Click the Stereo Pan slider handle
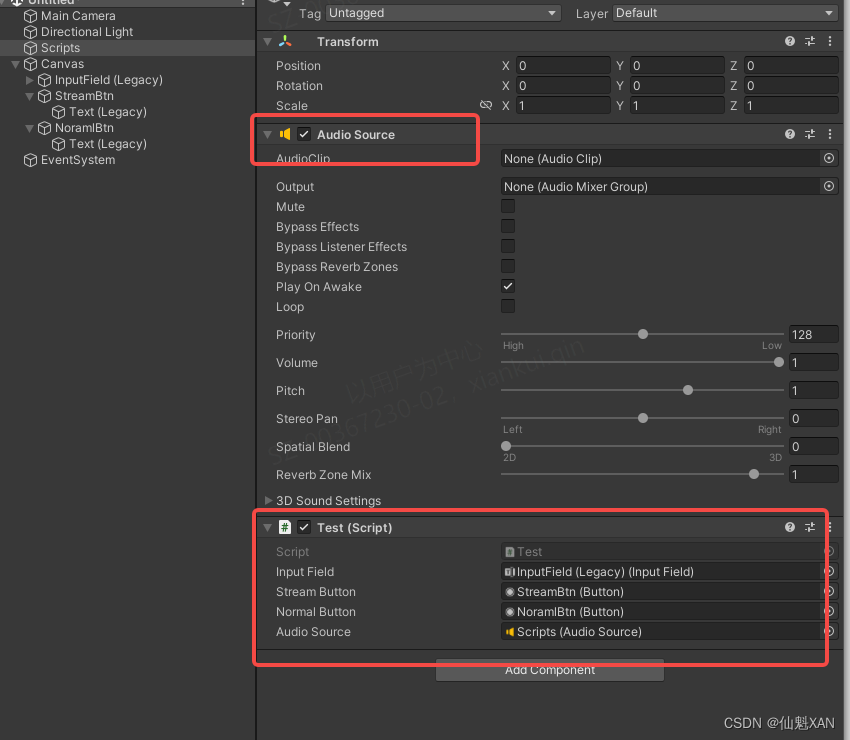The width and height of the screenshot is (850, 740). click(x=643, y=418)
